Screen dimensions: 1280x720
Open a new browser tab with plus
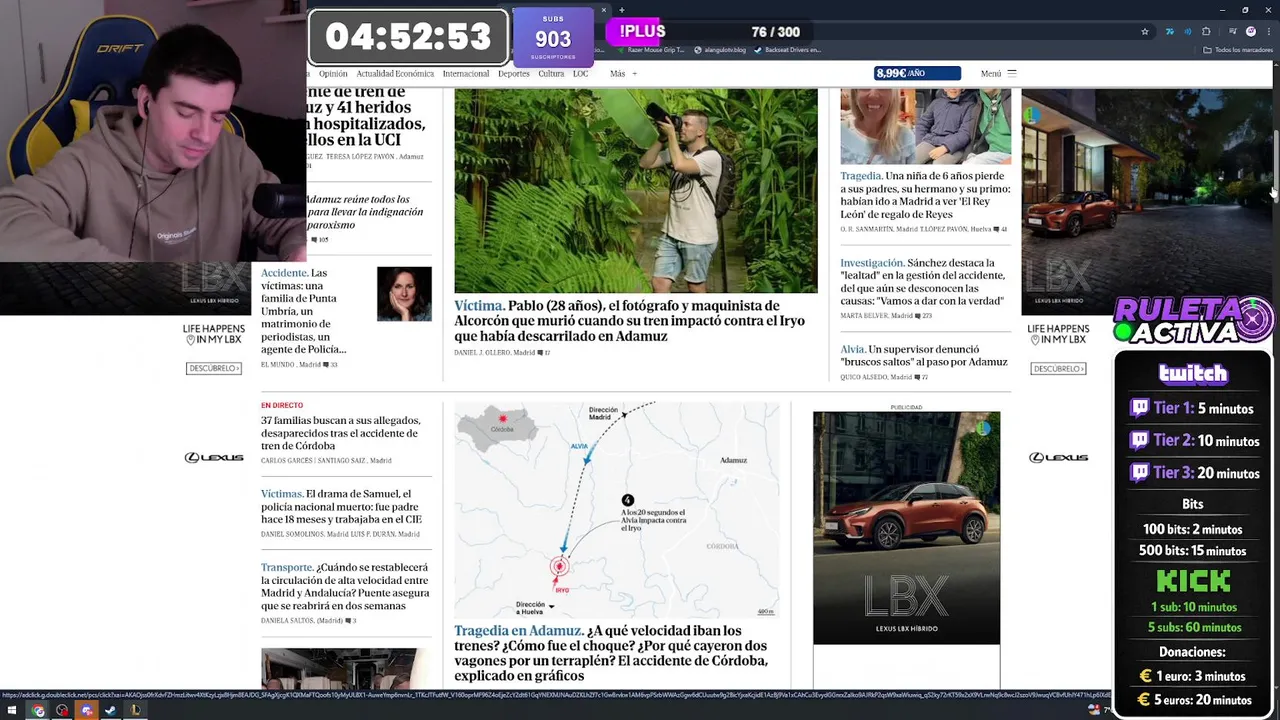coord(621,10)
